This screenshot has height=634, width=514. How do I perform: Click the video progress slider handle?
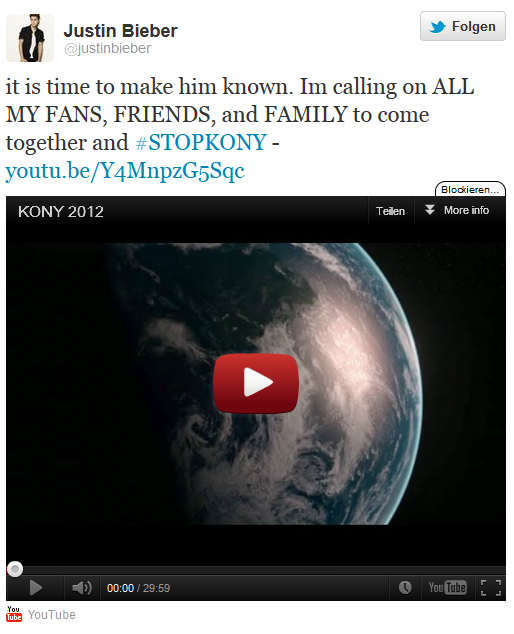(x=15, y=569)
